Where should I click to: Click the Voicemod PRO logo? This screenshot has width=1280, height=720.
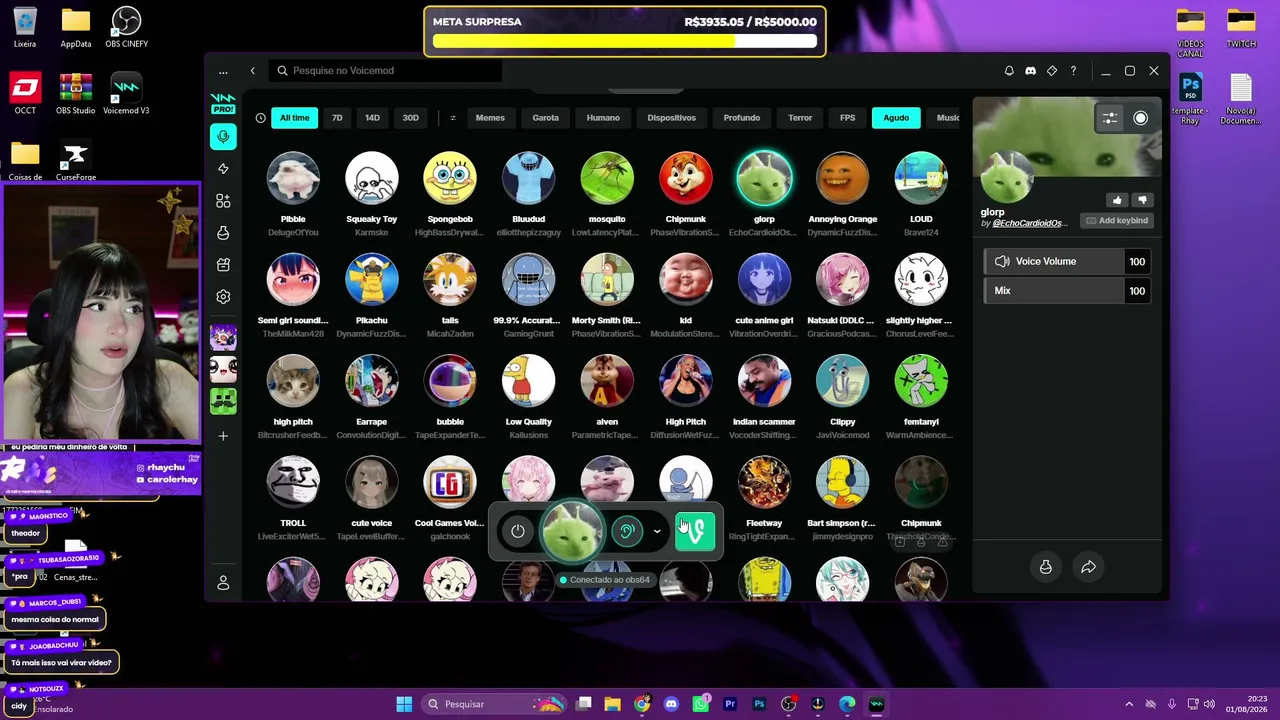click(x=223, y=103)
